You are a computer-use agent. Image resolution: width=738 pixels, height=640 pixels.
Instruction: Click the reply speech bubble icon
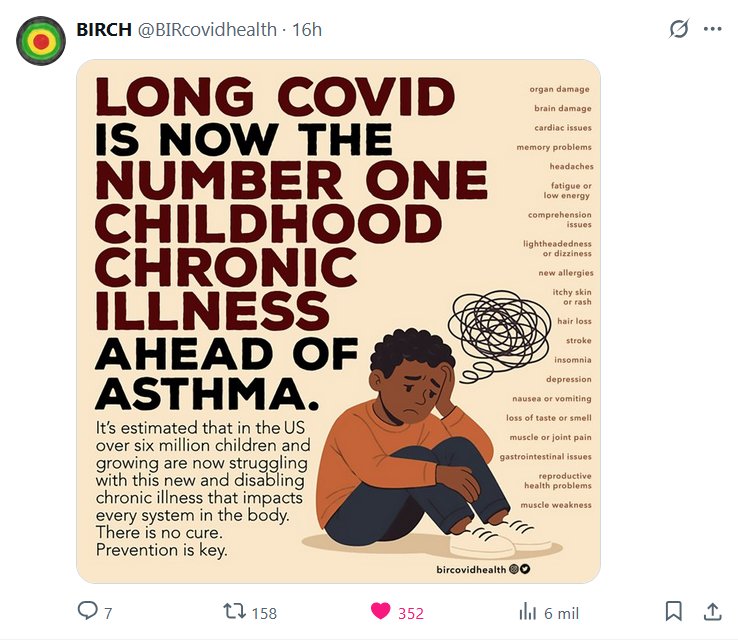point(88,611)
